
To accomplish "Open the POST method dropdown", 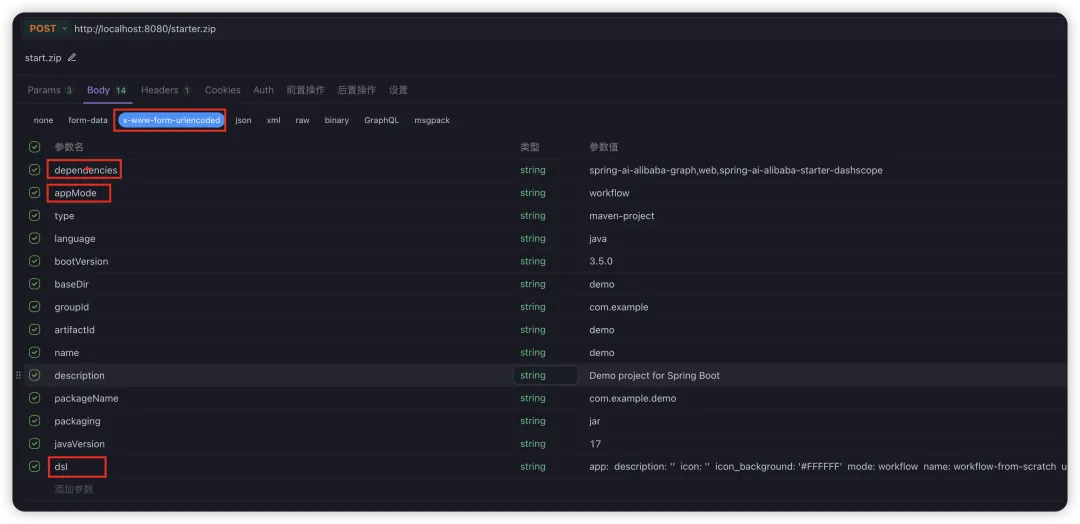I will click(48, 29).
